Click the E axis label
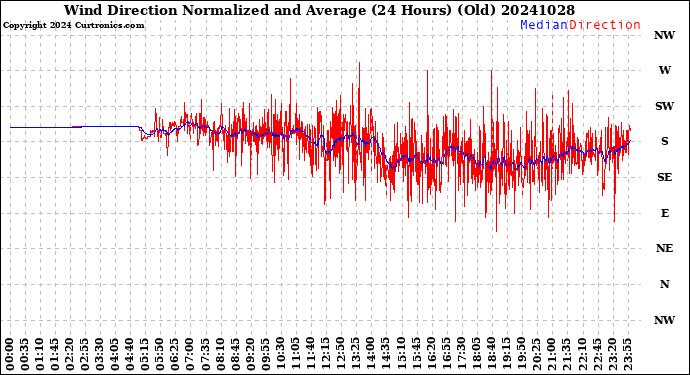 pyautogui.click(x=664, y=213)
